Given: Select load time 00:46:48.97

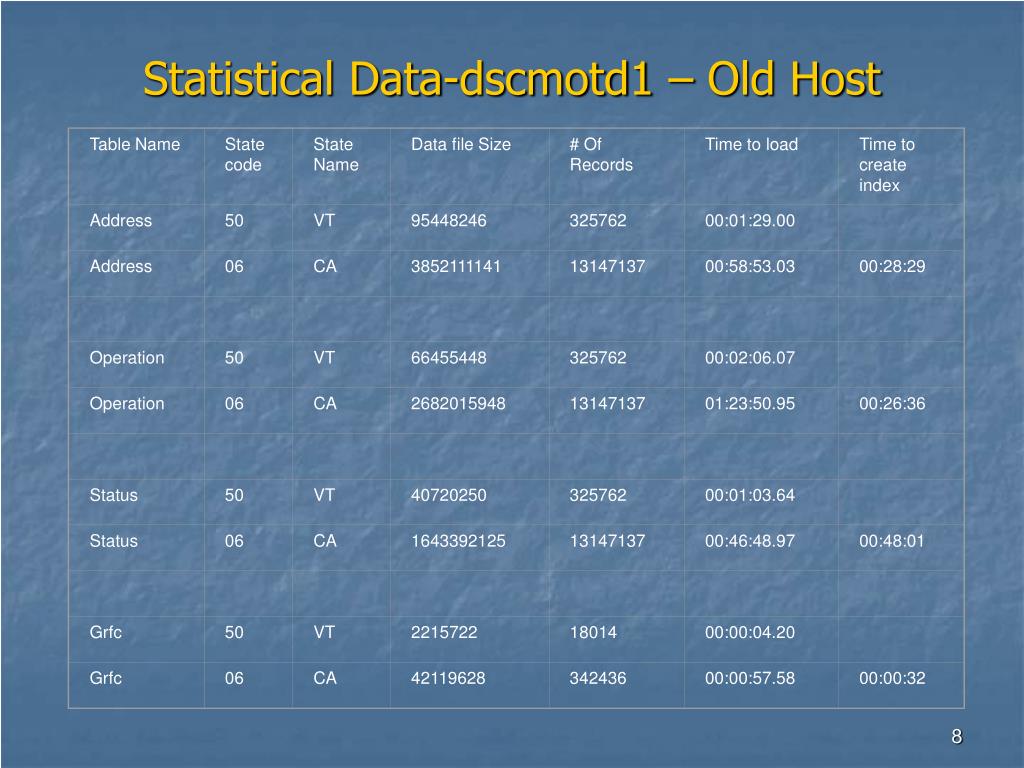Looking at the screenshot, I should (x=750, y=541).
